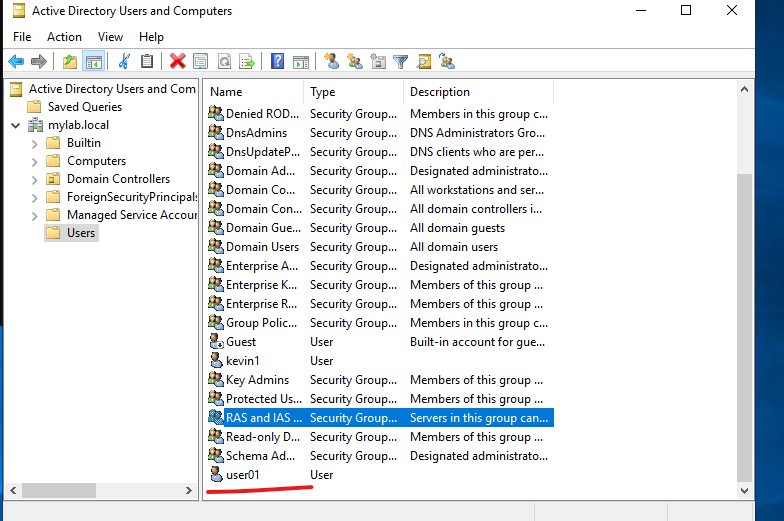Click 'Built-in account for gue...' description
This screenshot has width=784, height=521.
478,342
